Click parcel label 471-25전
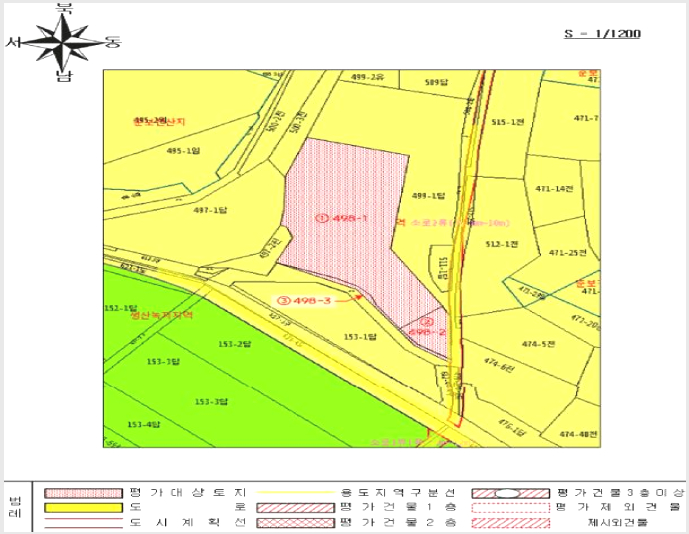This screenshot has width=689, height=534. [x=568, y=253]
